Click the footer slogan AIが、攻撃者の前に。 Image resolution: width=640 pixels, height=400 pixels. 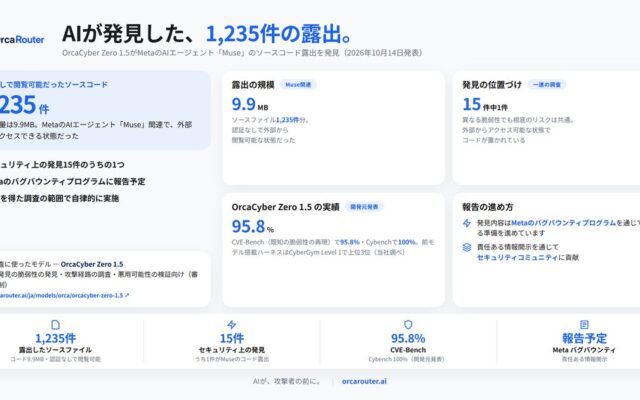[287, 381]
